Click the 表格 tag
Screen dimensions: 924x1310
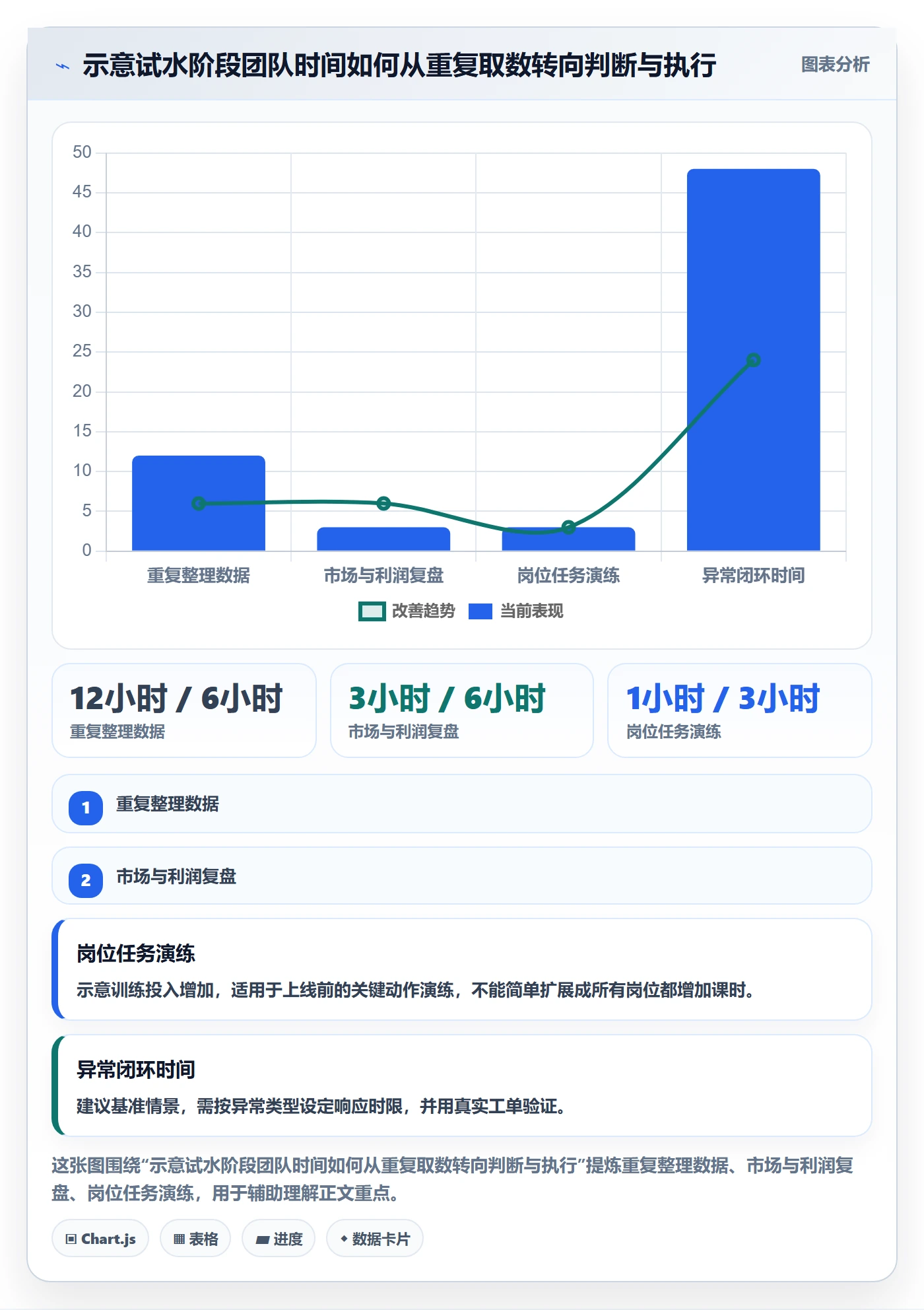[x=195, y=1239]
